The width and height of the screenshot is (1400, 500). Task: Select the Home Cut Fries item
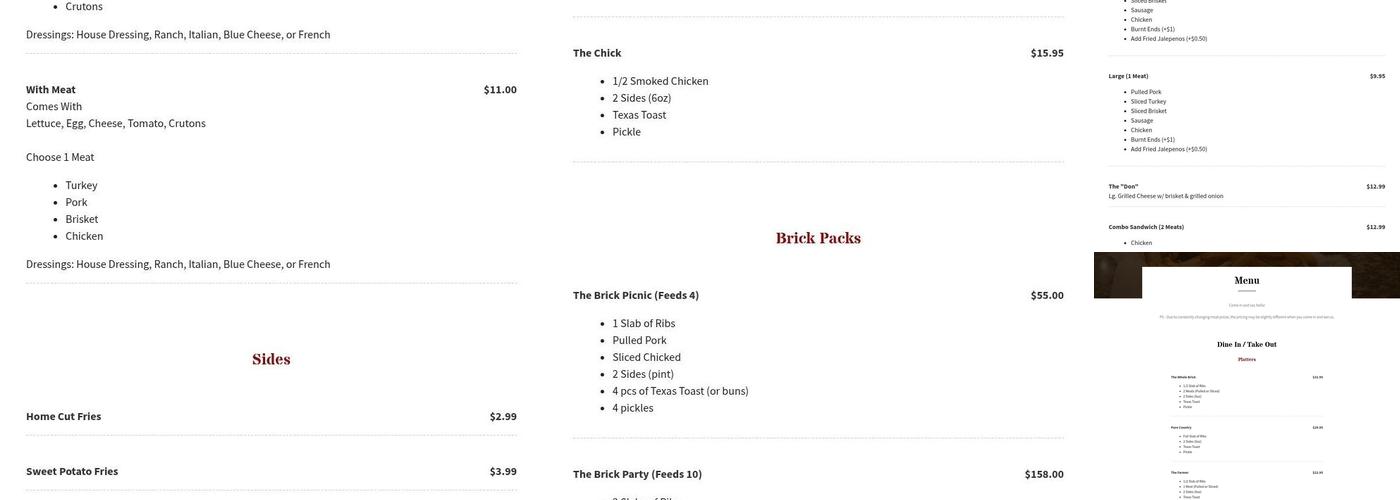(64, 417)
